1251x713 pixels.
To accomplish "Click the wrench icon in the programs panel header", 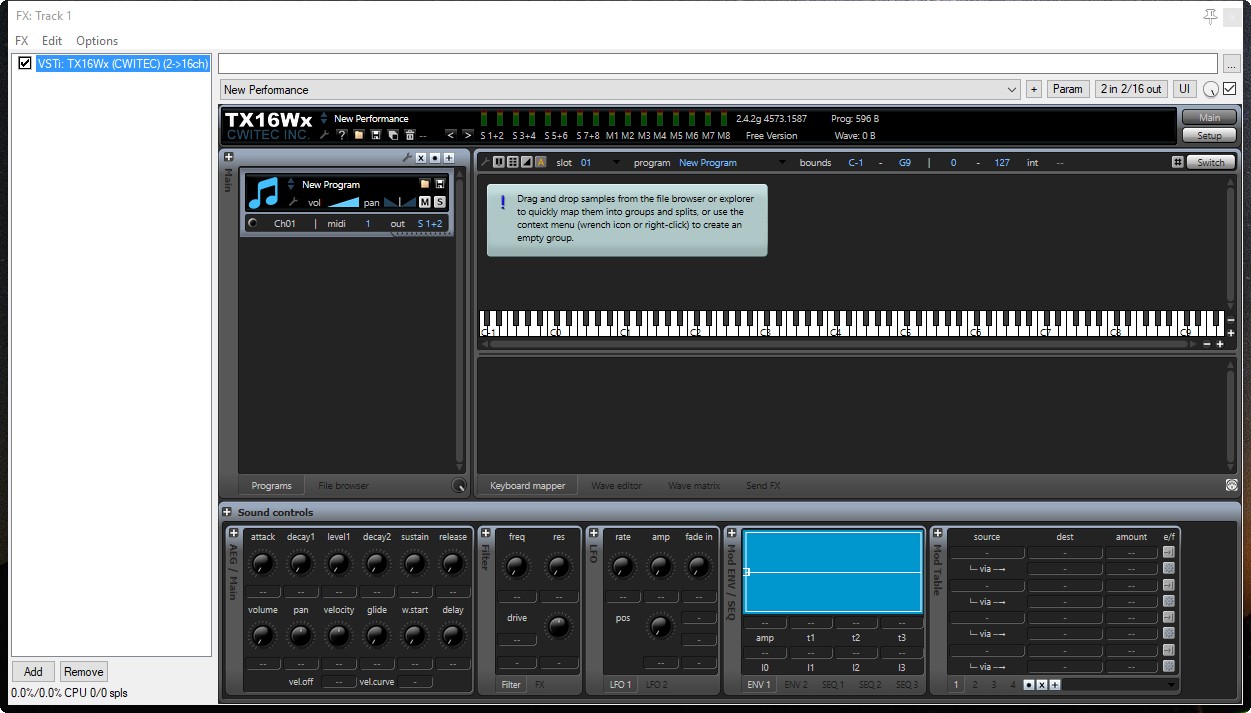I will tap(408, 158).
